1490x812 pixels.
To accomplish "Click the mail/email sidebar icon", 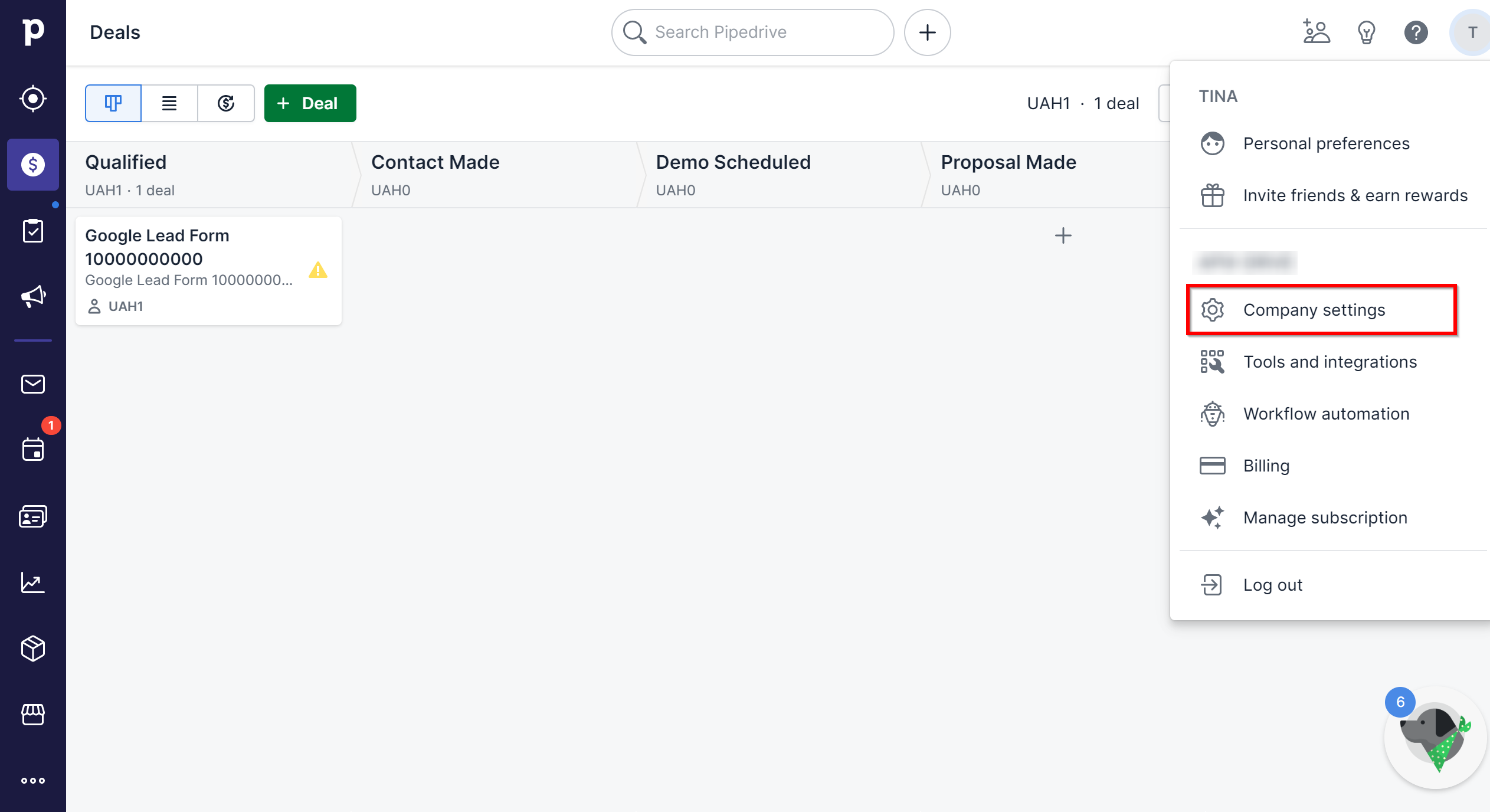I will coord(33,384).
